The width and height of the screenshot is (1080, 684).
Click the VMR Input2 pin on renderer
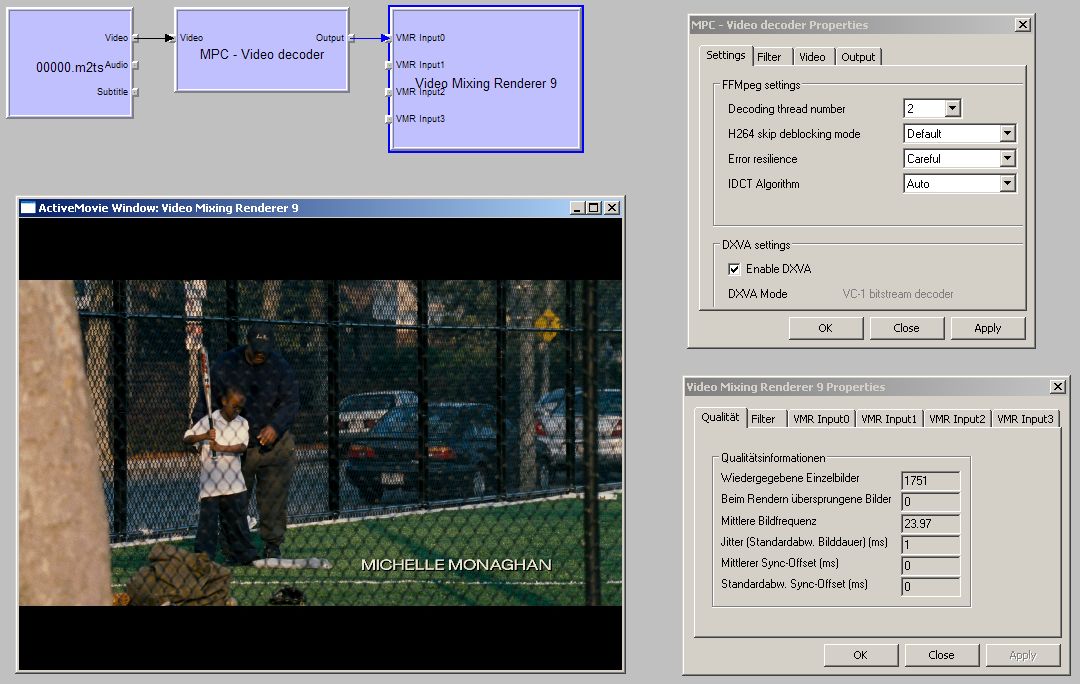[x=390, y=92]
